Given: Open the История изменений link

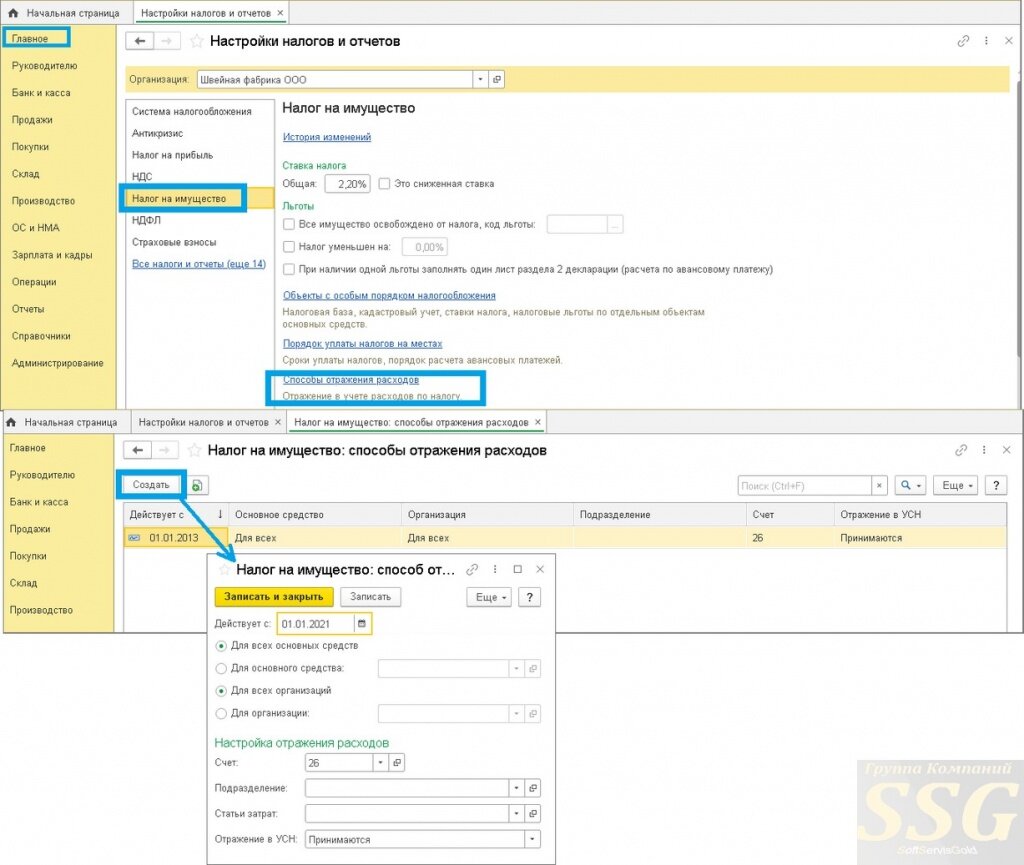Looking at the screenshot, I should (327, 137).
